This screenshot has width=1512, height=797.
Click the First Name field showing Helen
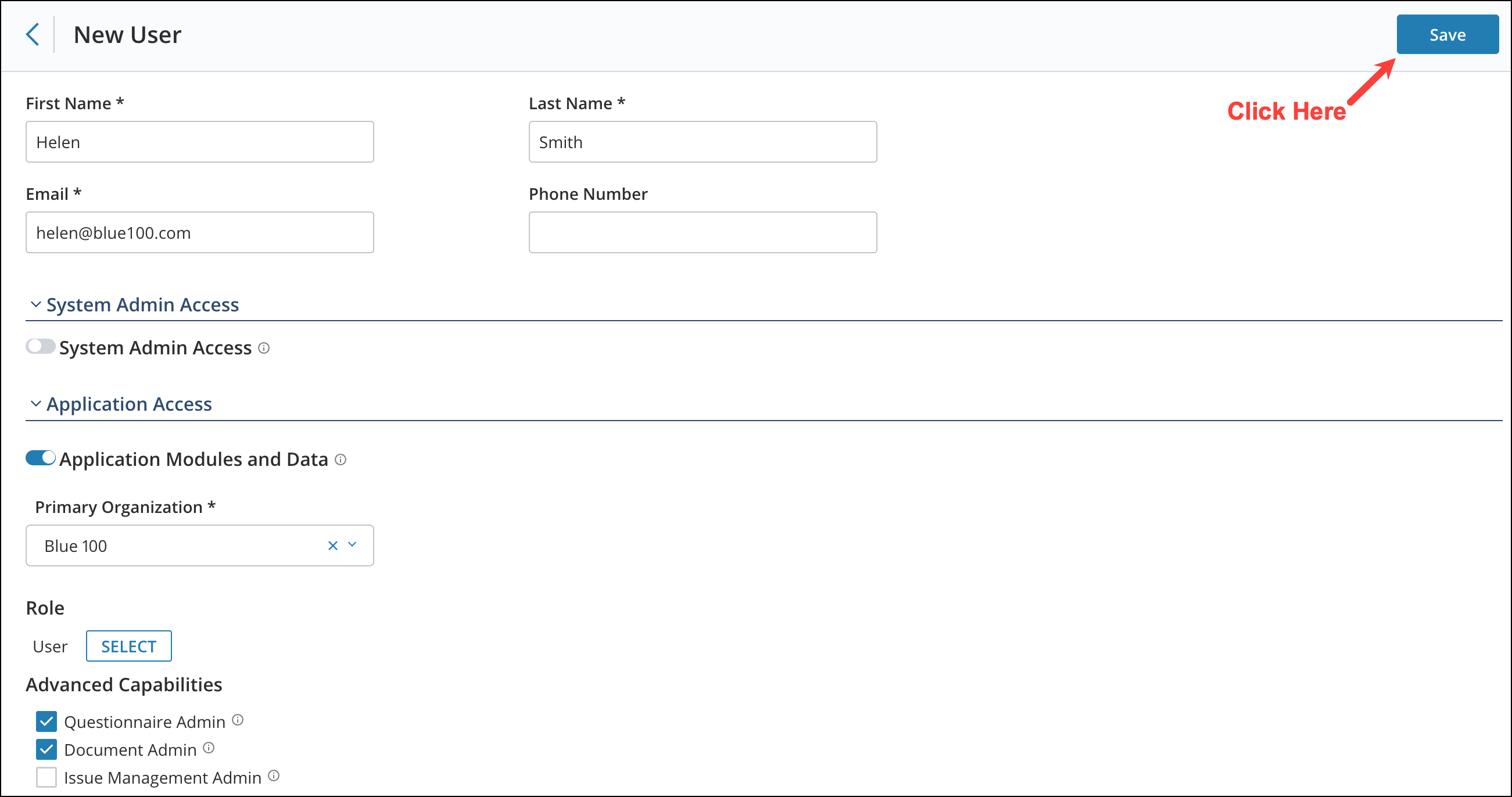(199, 141)
